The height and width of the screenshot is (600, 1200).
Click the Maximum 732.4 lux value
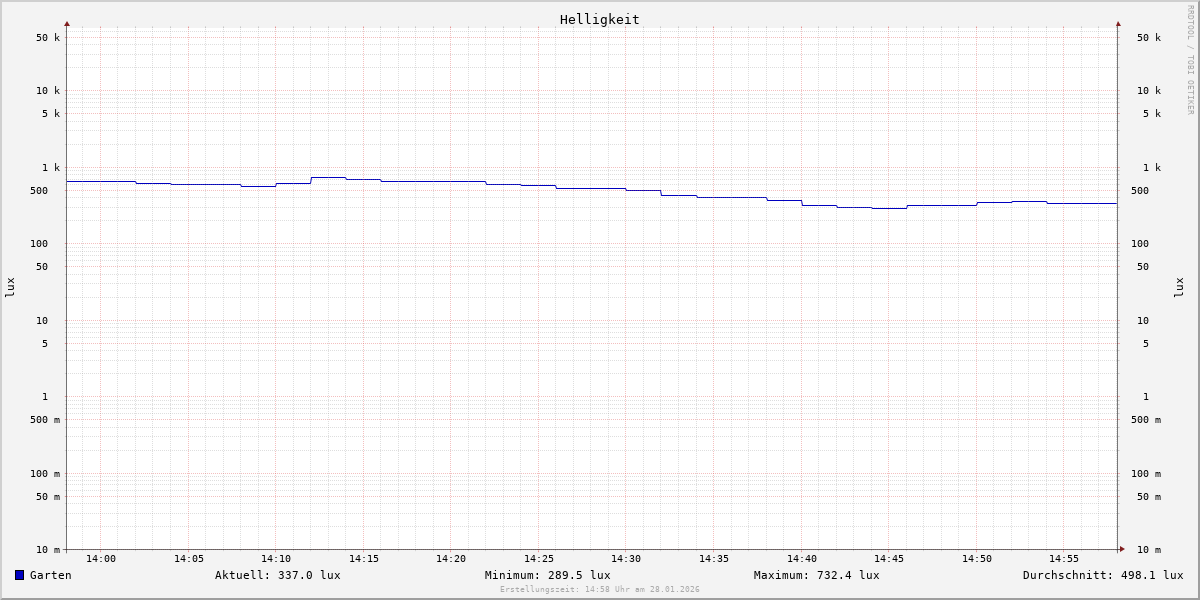pyautogui.click(x=816, y=575)
